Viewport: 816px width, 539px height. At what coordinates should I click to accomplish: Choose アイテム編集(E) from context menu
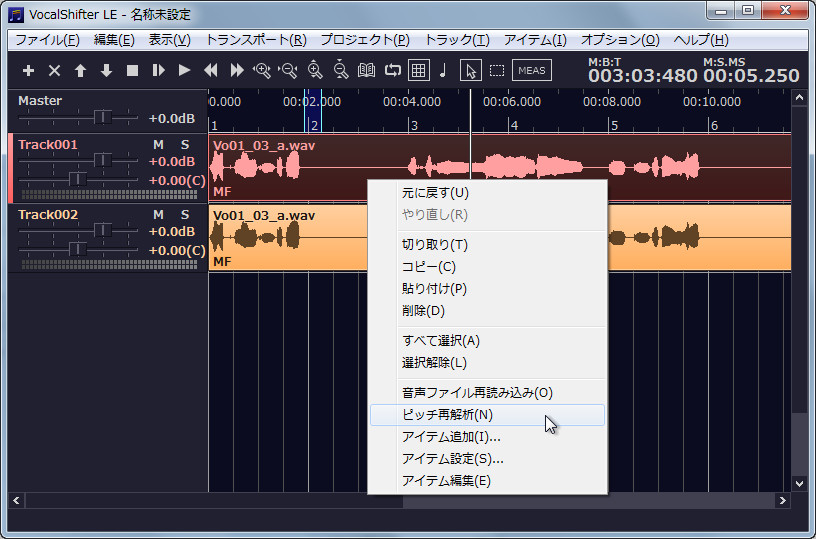click(488, 481)
